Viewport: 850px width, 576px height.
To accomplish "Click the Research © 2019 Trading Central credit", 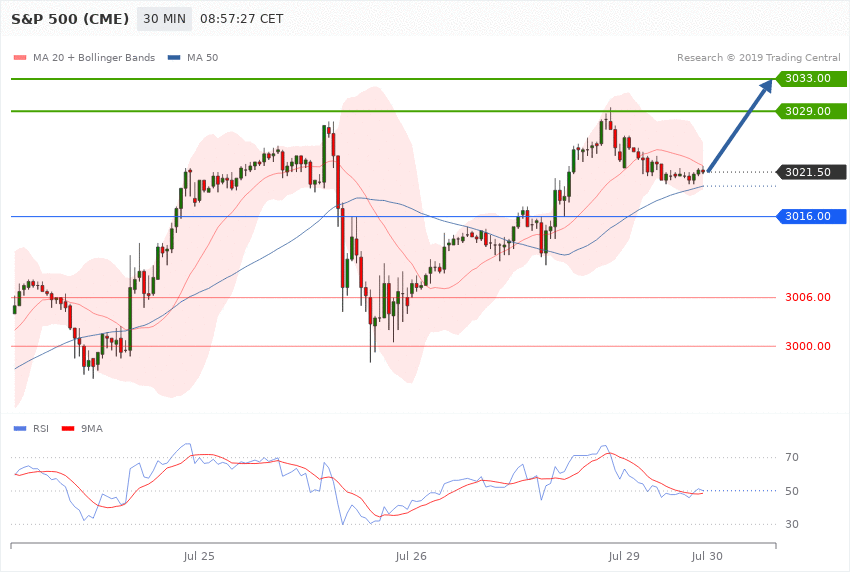I will point(758,57).
